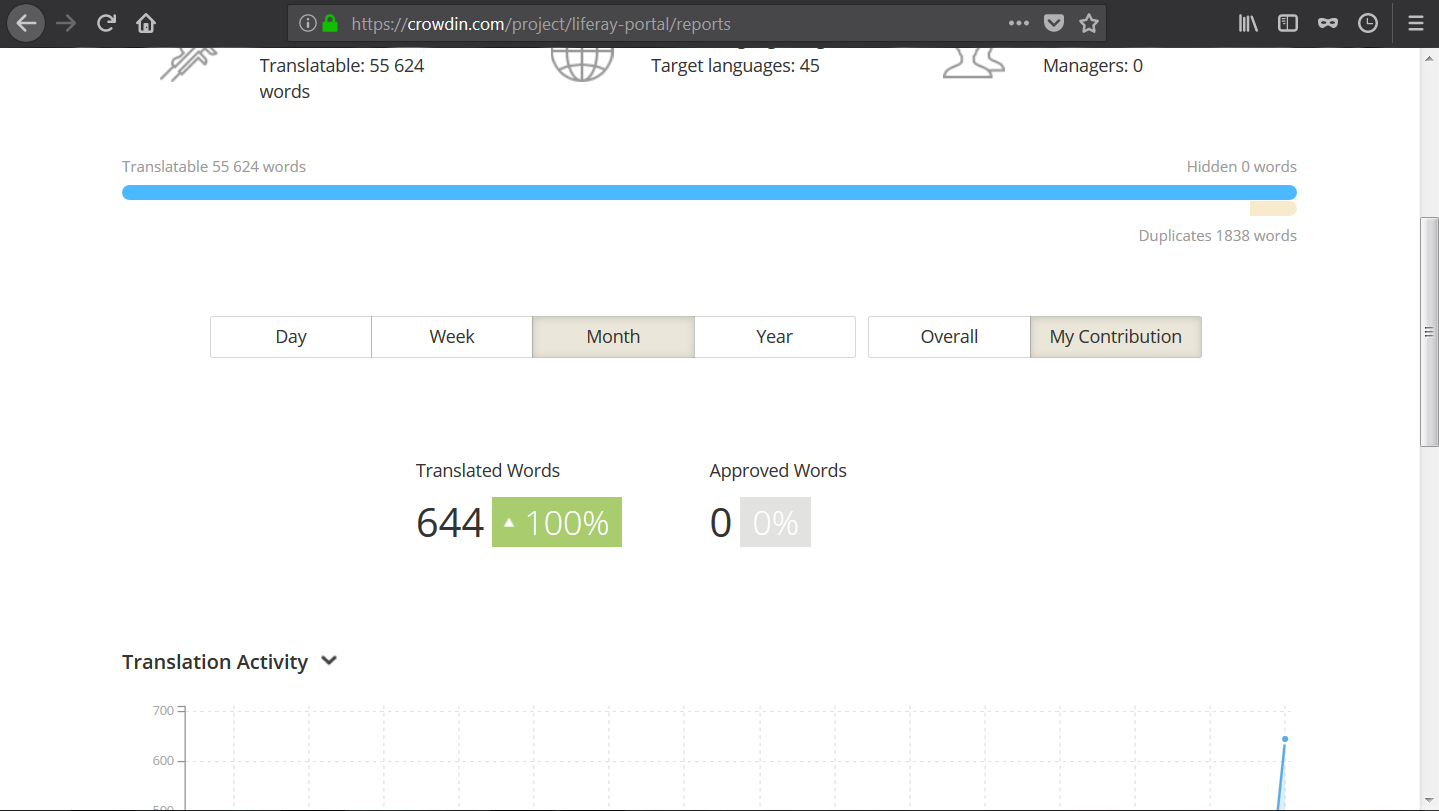Click the globe icon beside Target languages
This screenshot has height=811, width=1439.
[582, 64]
